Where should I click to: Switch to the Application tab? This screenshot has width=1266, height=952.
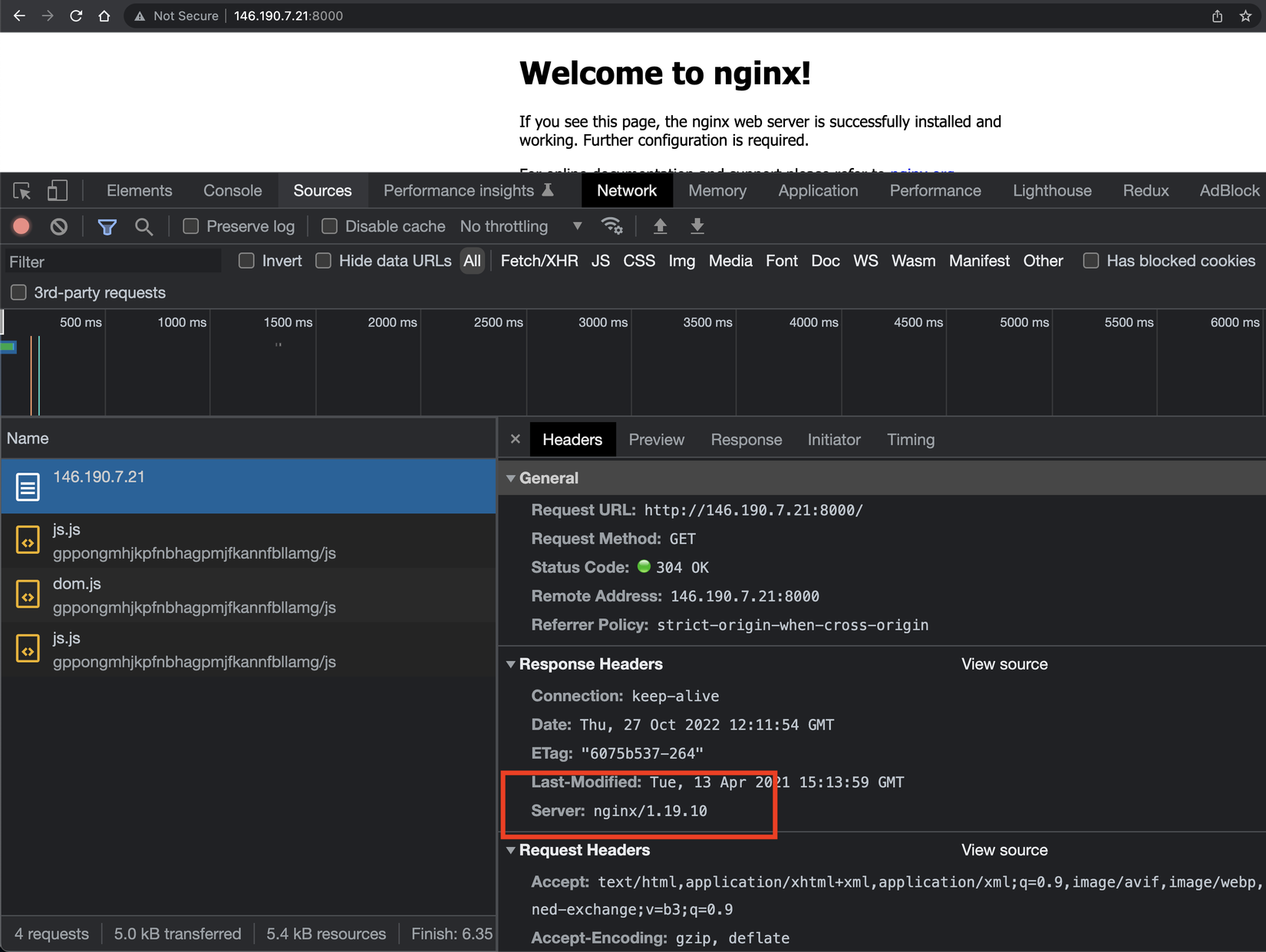pos(818,190)
